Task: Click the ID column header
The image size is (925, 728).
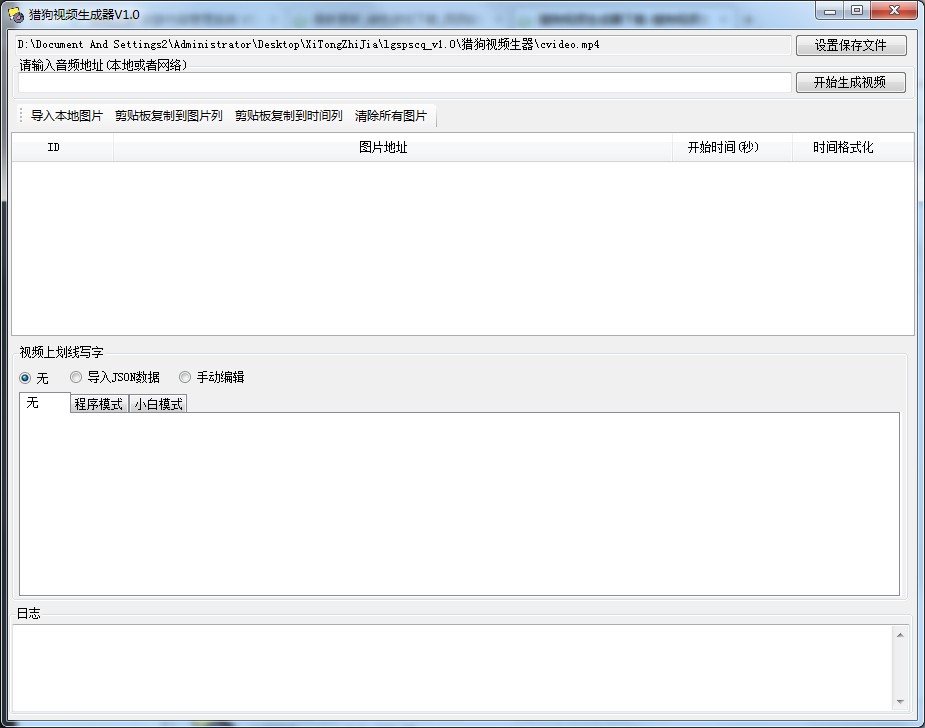Action: (x=54, y=148)
